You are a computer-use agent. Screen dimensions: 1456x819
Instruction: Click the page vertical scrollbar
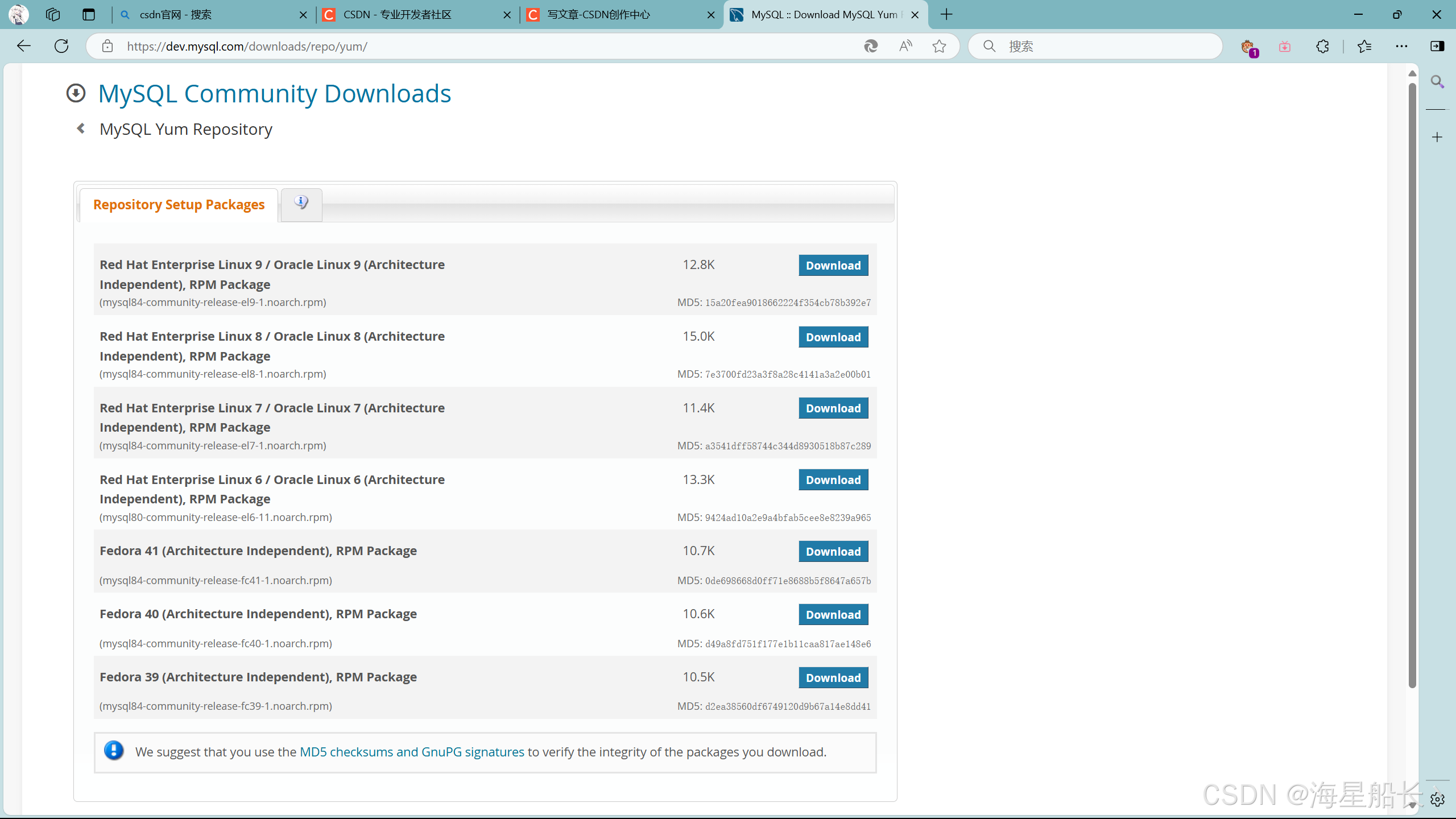click(x=1412, y=387)
